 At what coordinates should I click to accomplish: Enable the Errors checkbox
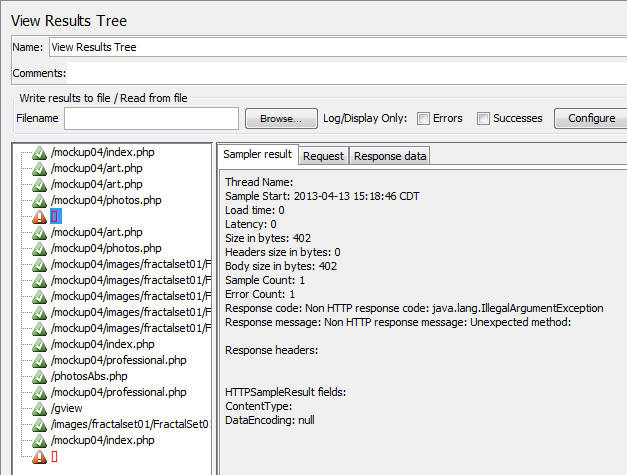pyautogui.click(x=424, y=118)
